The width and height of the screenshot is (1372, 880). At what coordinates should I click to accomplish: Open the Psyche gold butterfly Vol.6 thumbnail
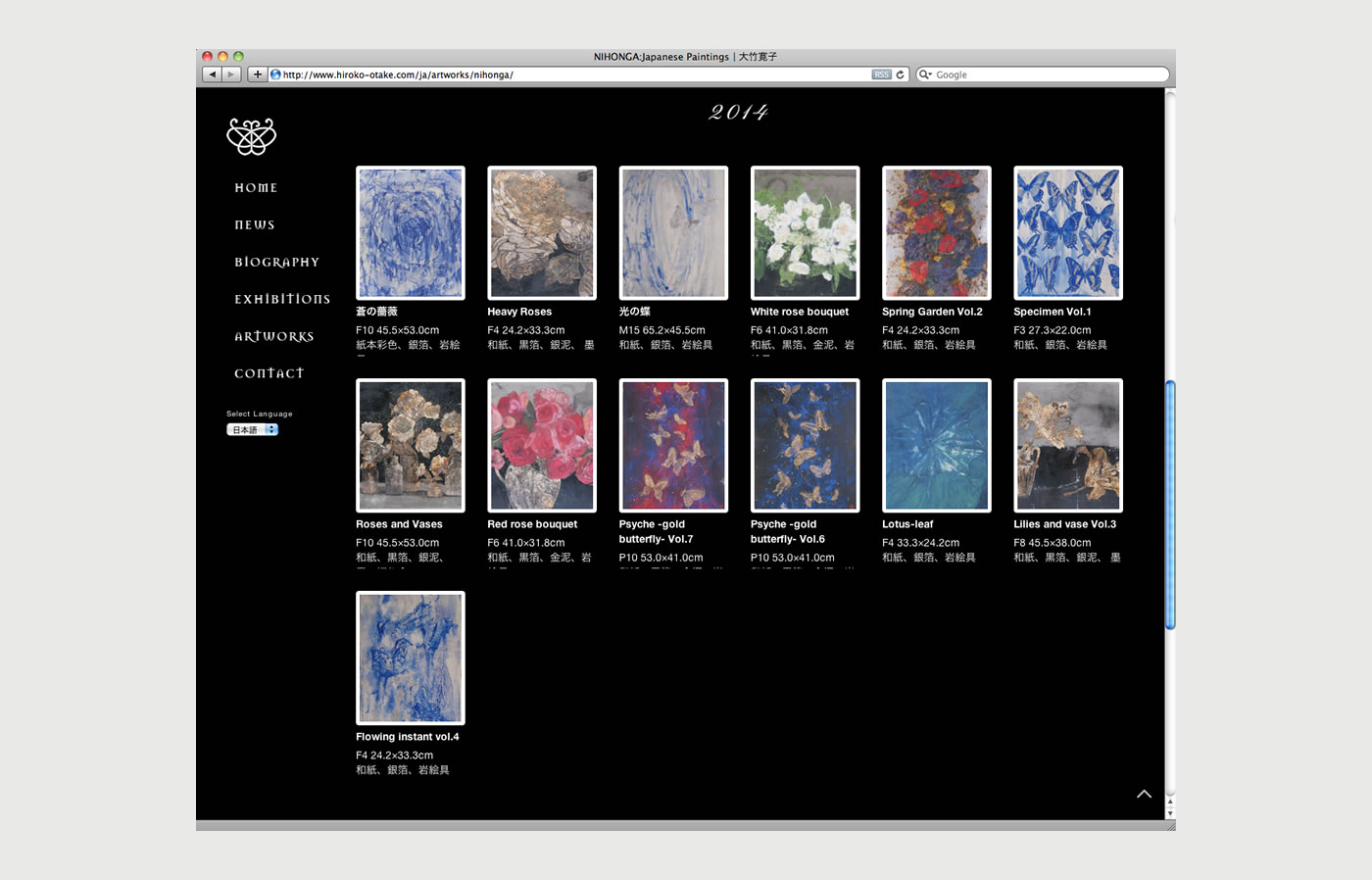click(x=805, y=446)
